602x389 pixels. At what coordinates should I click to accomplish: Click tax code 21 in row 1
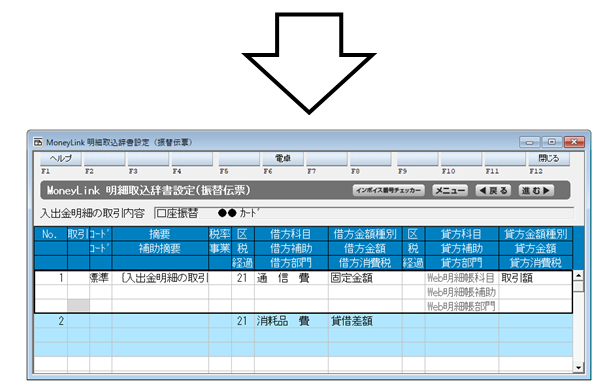tap(243, 278)
